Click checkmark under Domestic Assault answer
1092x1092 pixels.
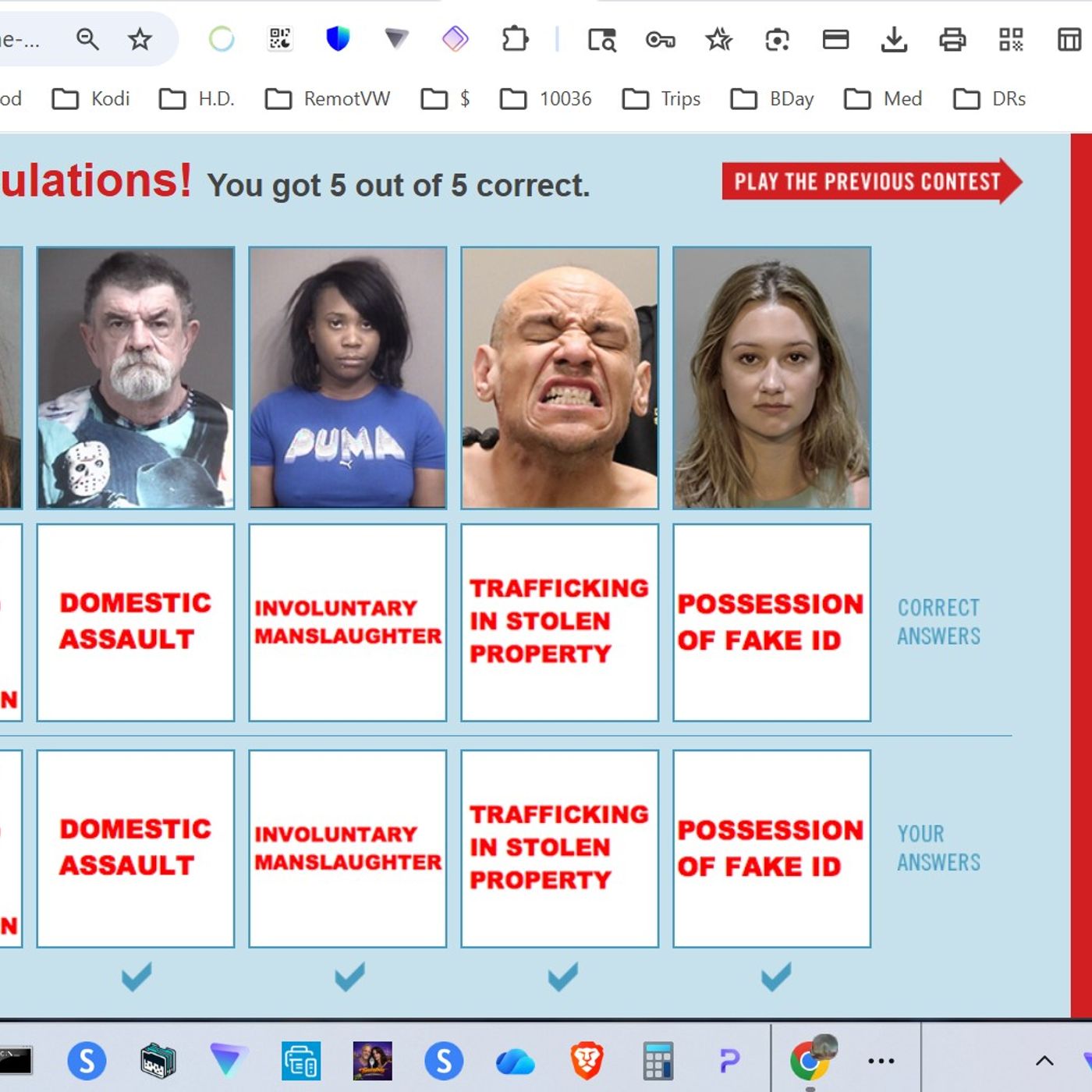click(x=136, y=977)
